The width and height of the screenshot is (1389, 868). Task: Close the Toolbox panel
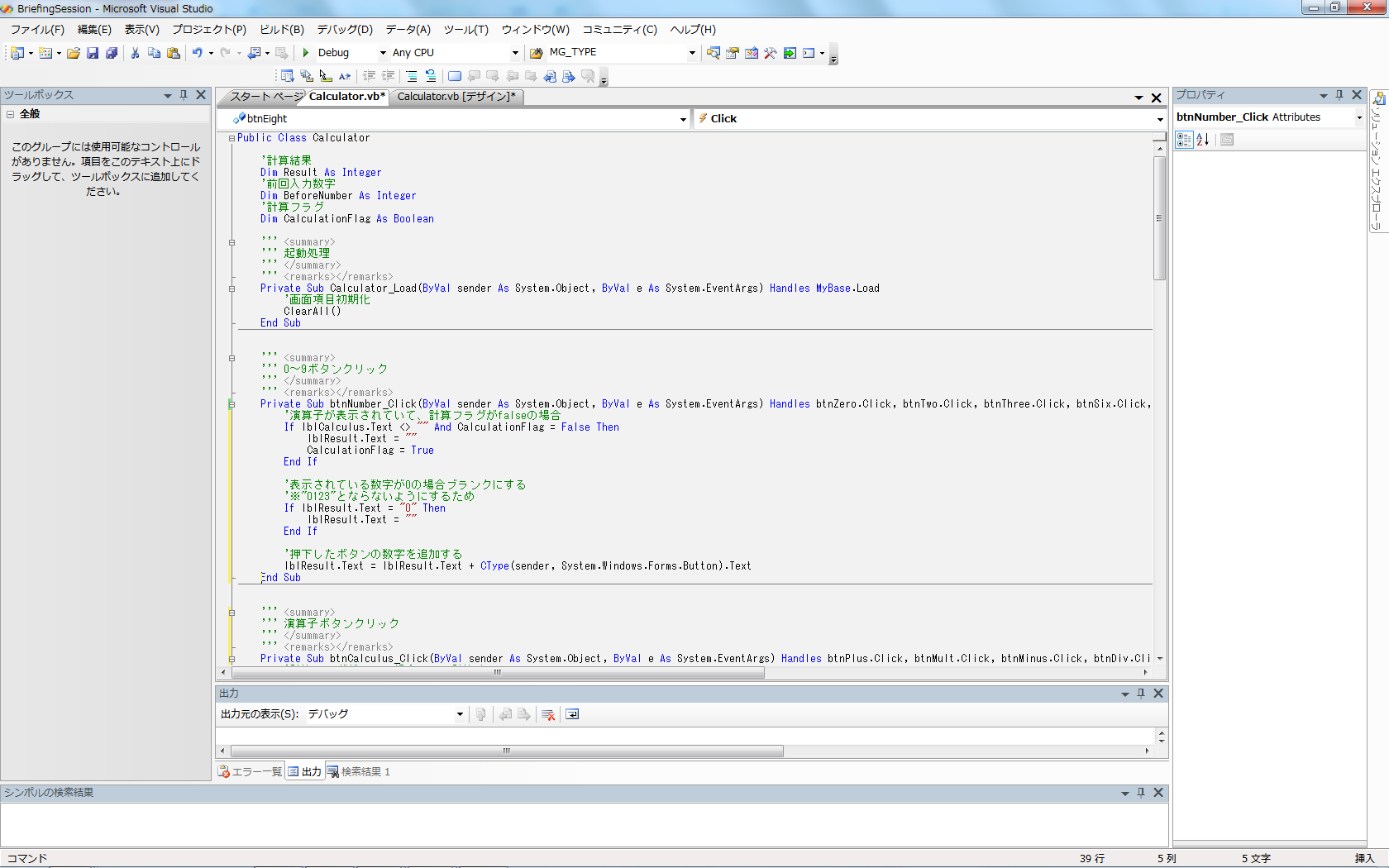(201, 95)
